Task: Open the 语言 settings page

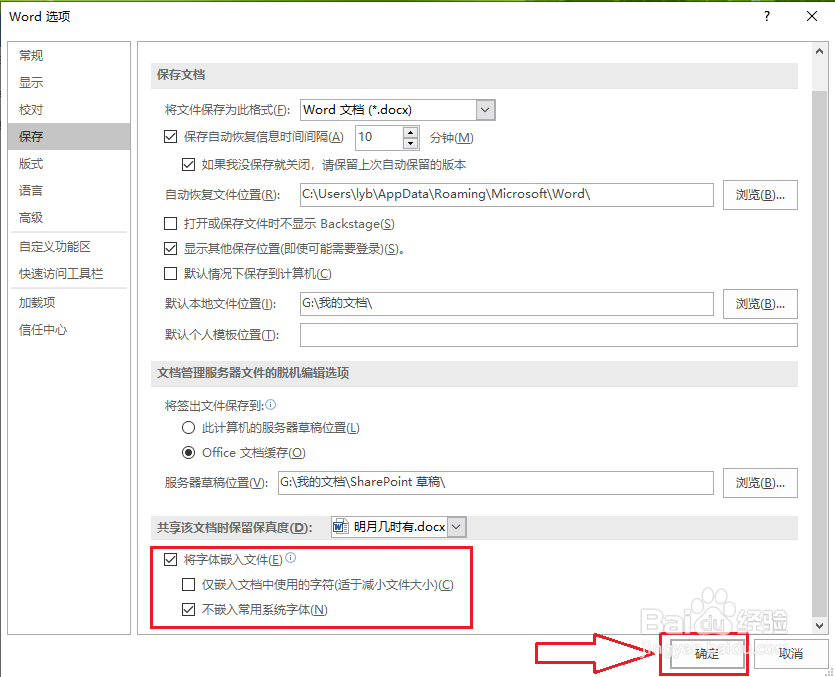Action: click(x=30, y=190)
